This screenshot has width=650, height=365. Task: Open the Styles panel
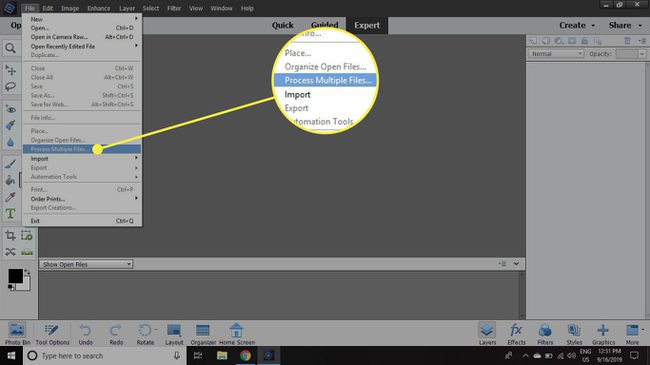pos(574,334)
